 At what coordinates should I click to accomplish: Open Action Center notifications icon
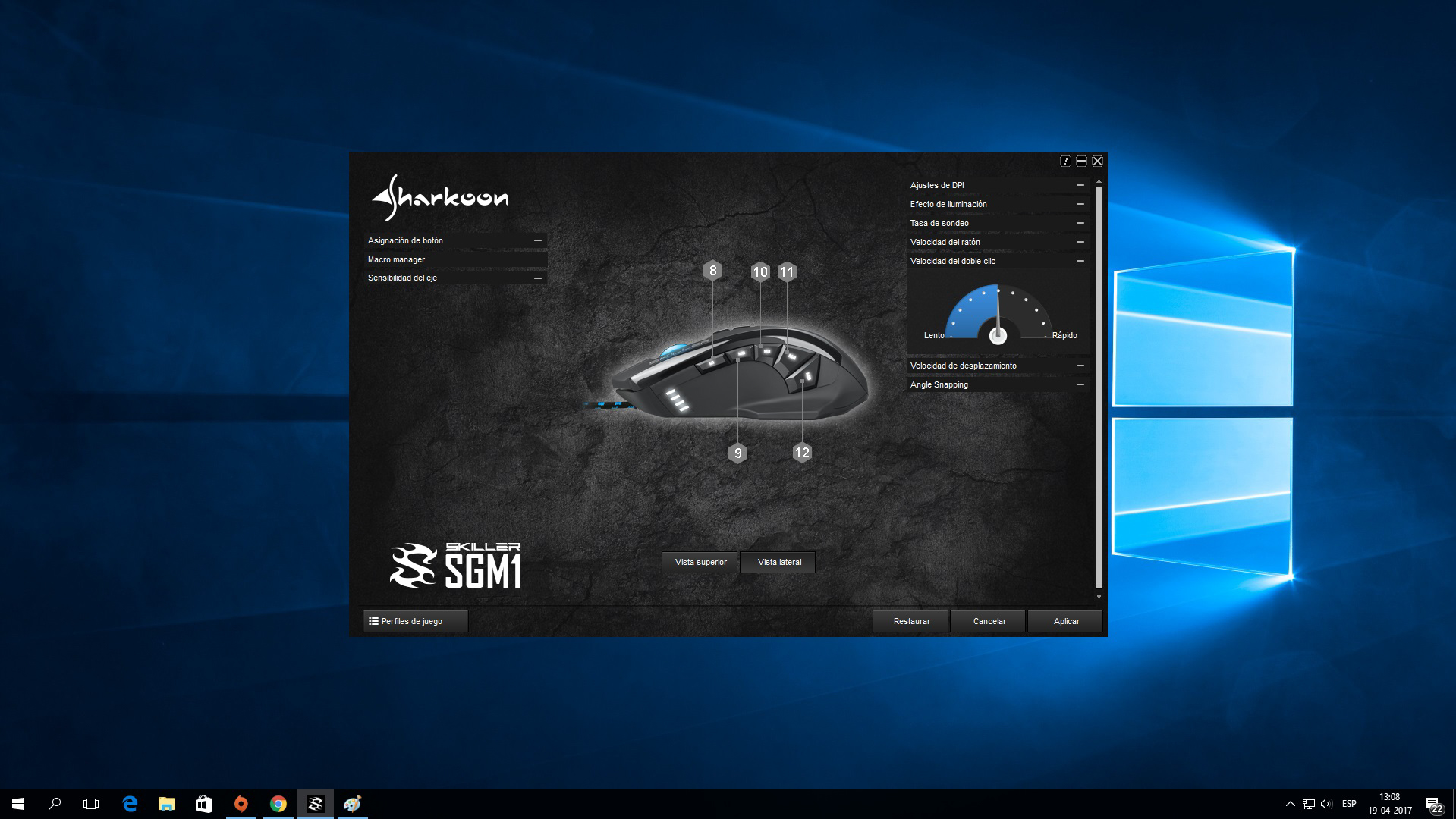coord(1433,805)
